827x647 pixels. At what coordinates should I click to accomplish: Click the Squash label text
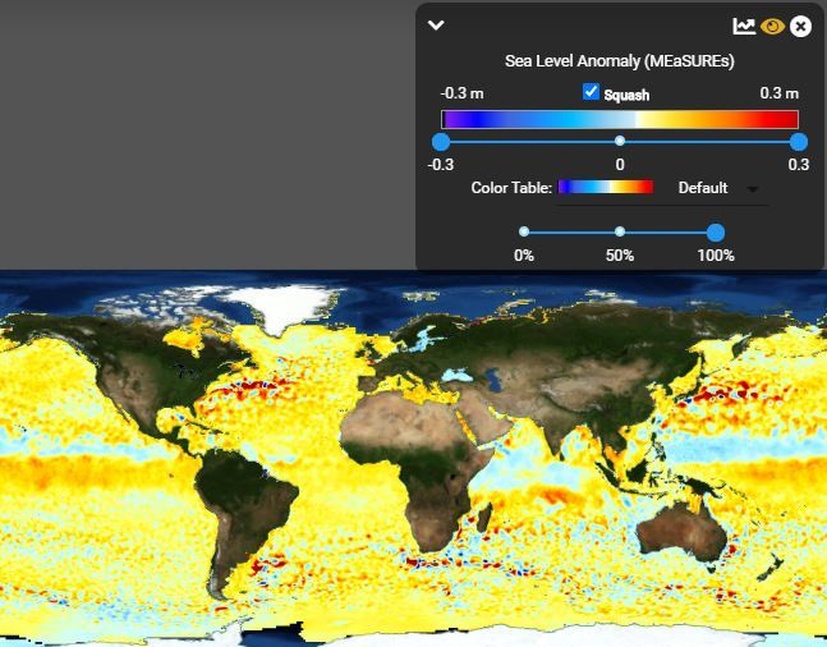(x=627, y=95)
